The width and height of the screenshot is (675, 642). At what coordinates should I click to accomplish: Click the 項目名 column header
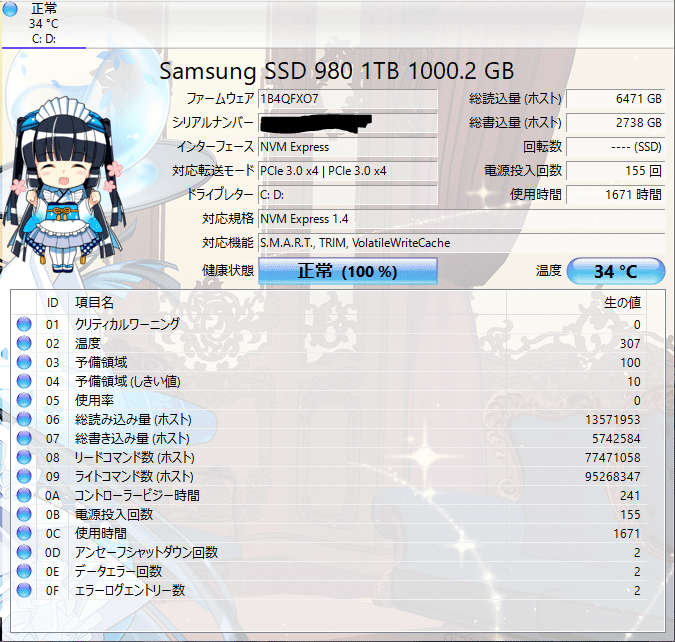(94, 303)
